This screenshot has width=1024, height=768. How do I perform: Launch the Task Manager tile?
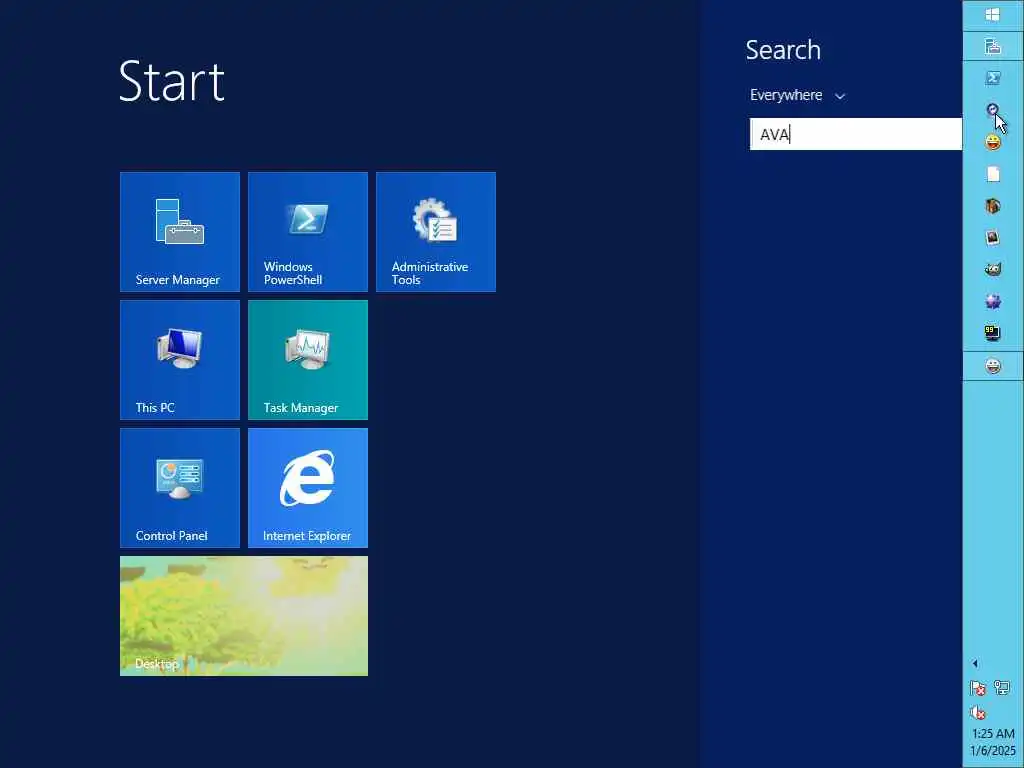tap(308, 360)
